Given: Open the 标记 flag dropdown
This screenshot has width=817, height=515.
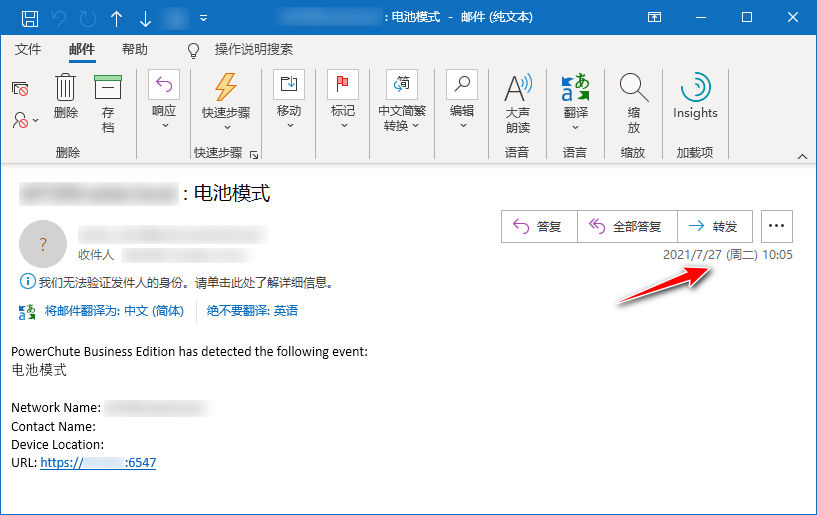Looking at the screenshot, I should (343, 99).
